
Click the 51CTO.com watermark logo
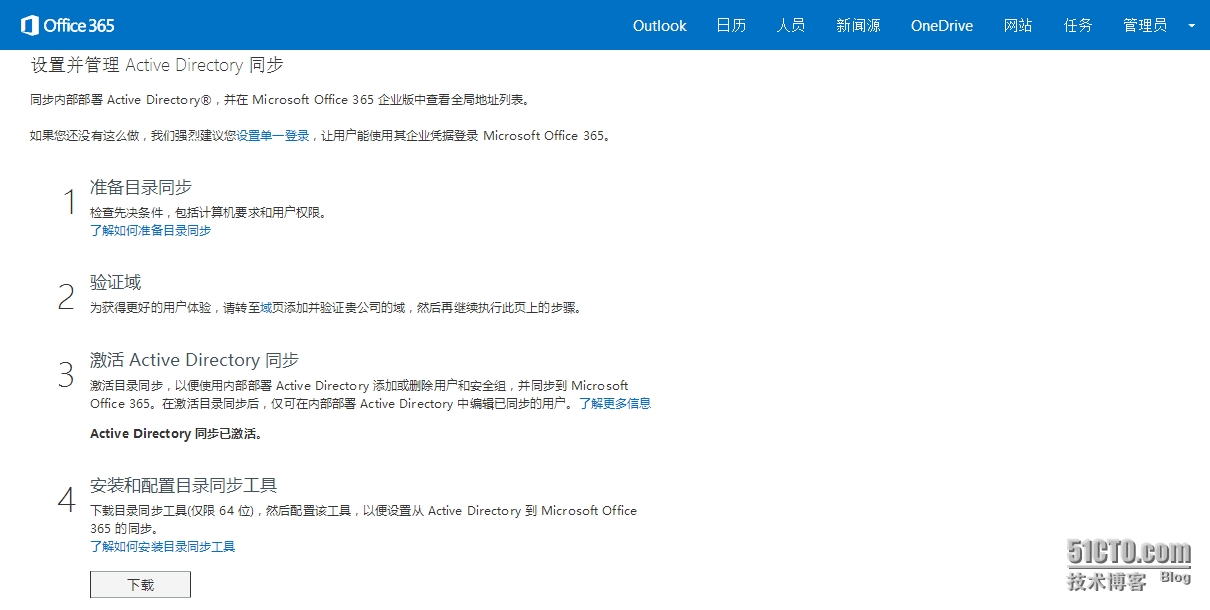pos(1128,554)
